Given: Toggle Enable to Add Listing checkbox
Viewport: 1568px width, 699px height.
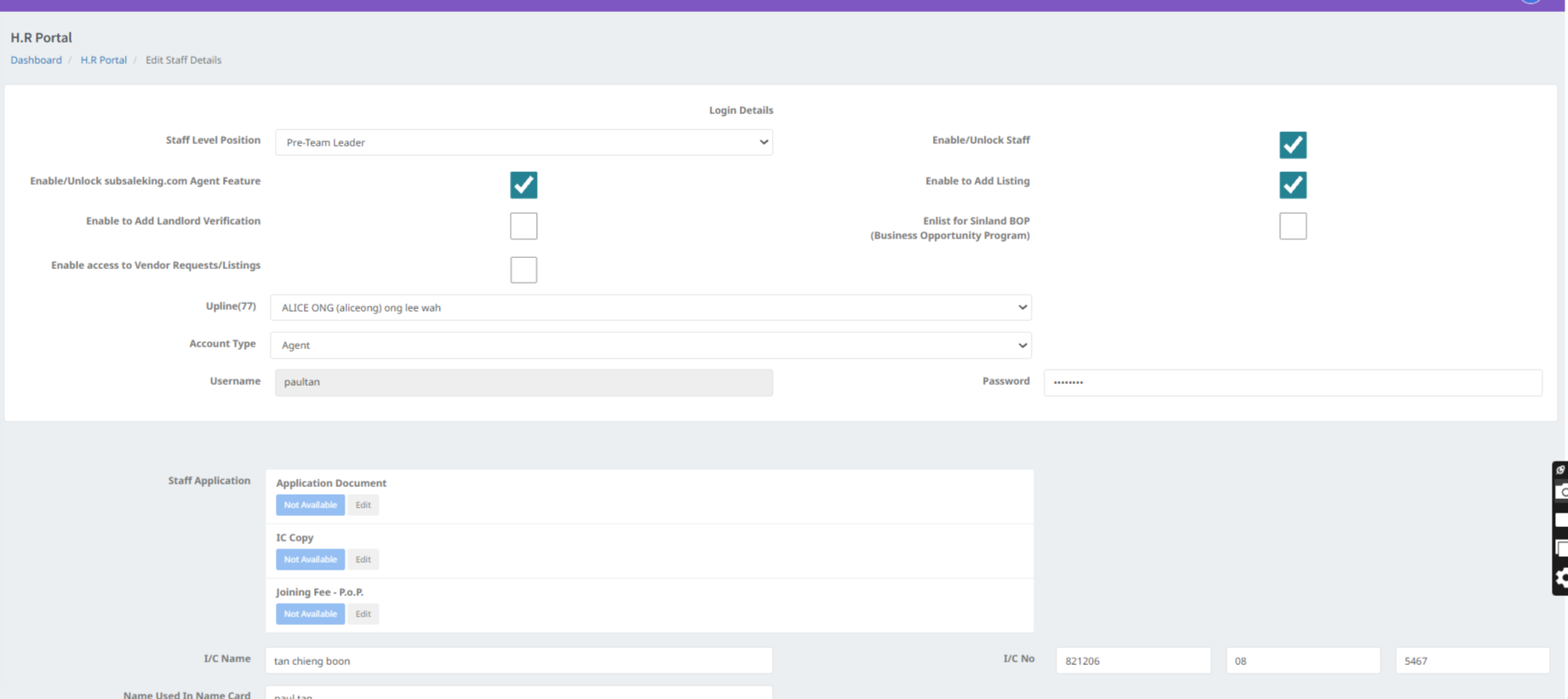Looking at the screenshot, I should (1292, 185).
